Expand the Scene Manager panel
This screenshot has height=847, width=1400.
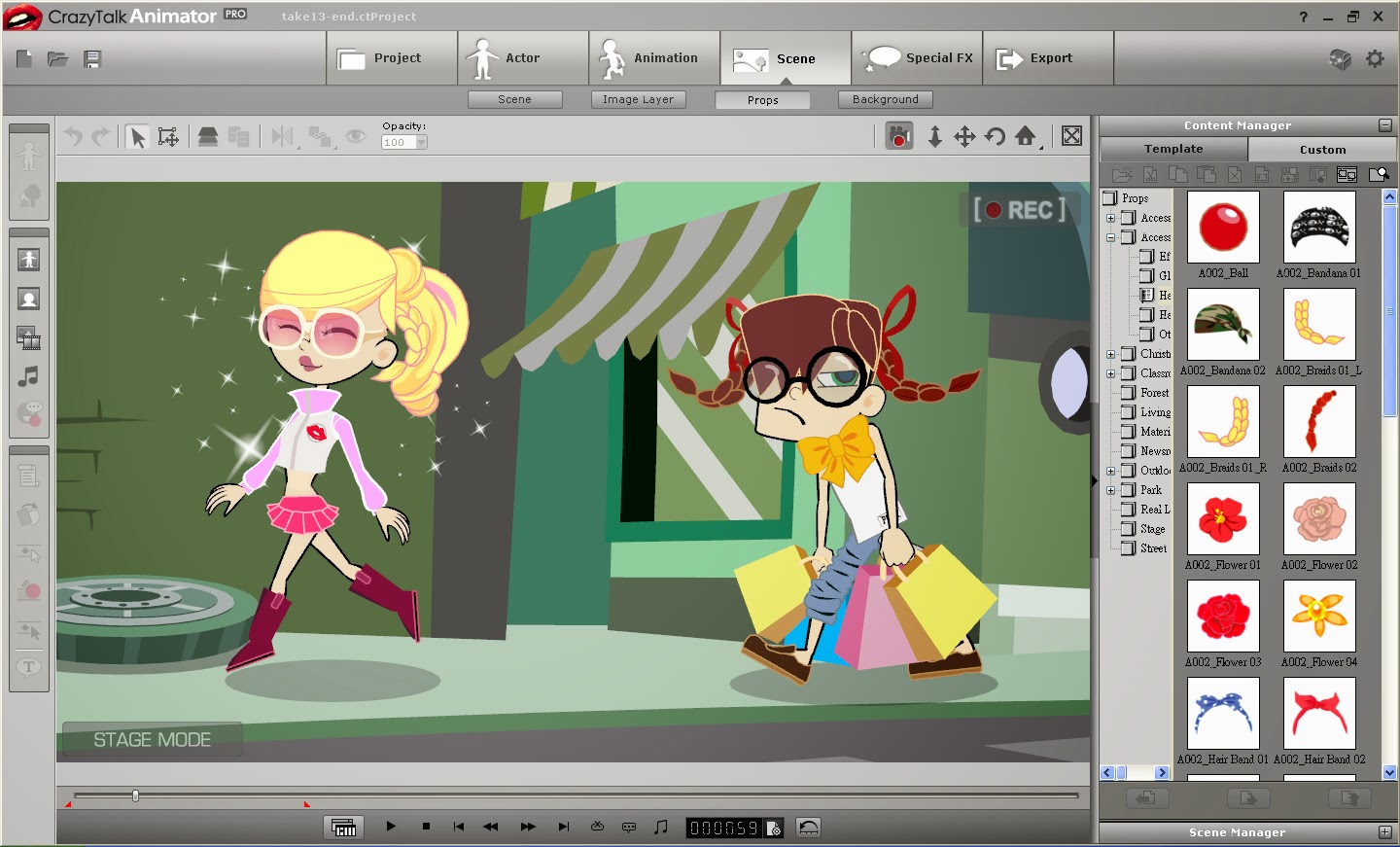(1384, 832)
